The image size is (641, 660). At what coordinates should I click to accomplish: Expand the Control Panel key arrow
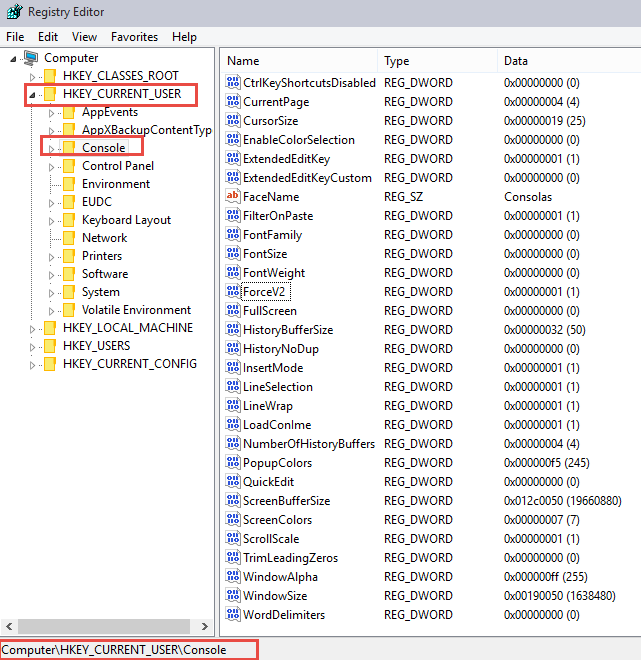click(x=51, y=167)
